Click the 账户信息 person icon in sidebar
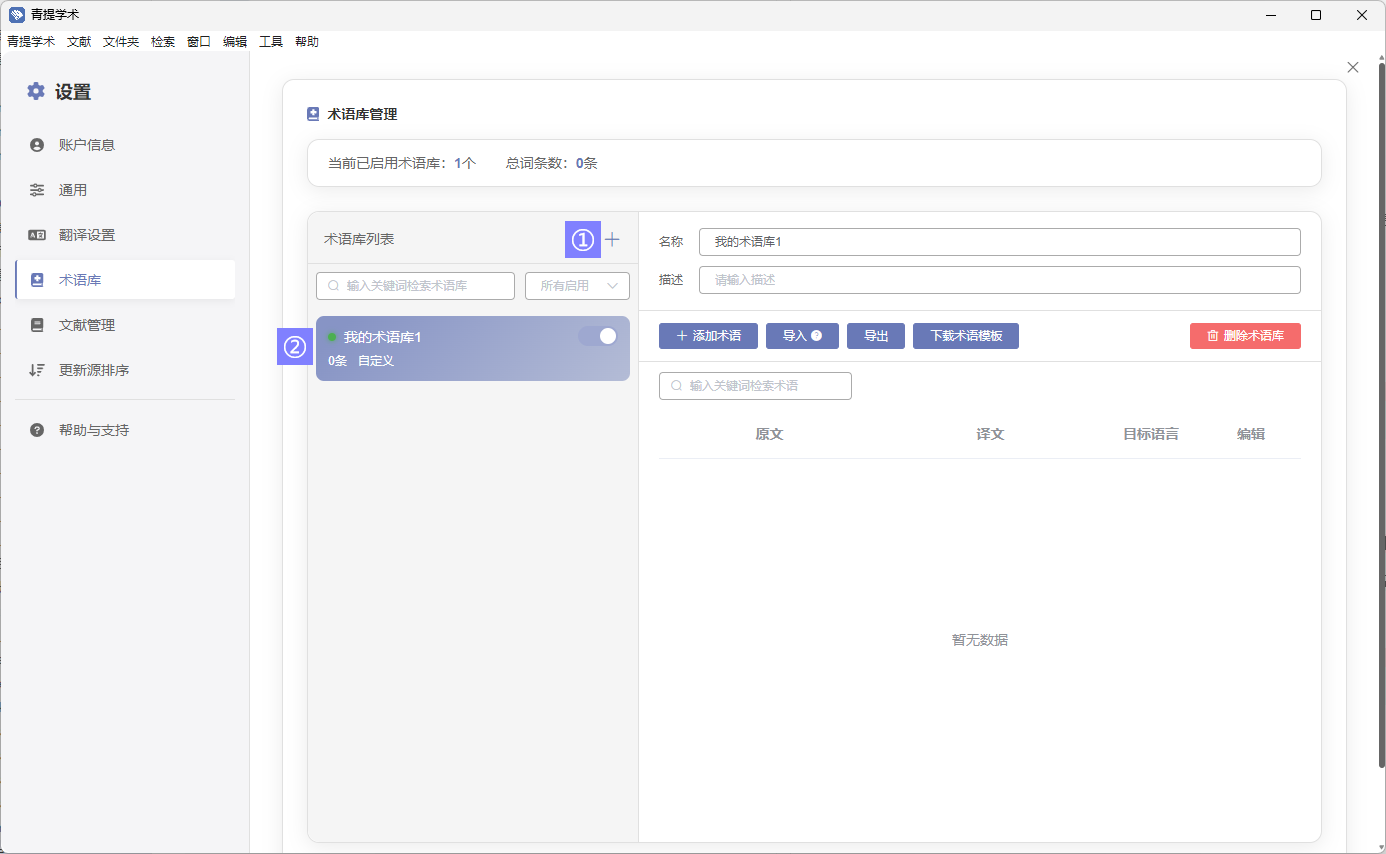This screenshot has height=854, width=1386. pos(37,145)
